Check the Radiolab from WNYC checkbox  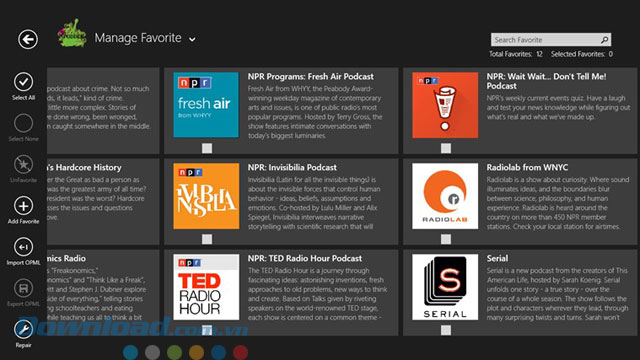point(446,239)
